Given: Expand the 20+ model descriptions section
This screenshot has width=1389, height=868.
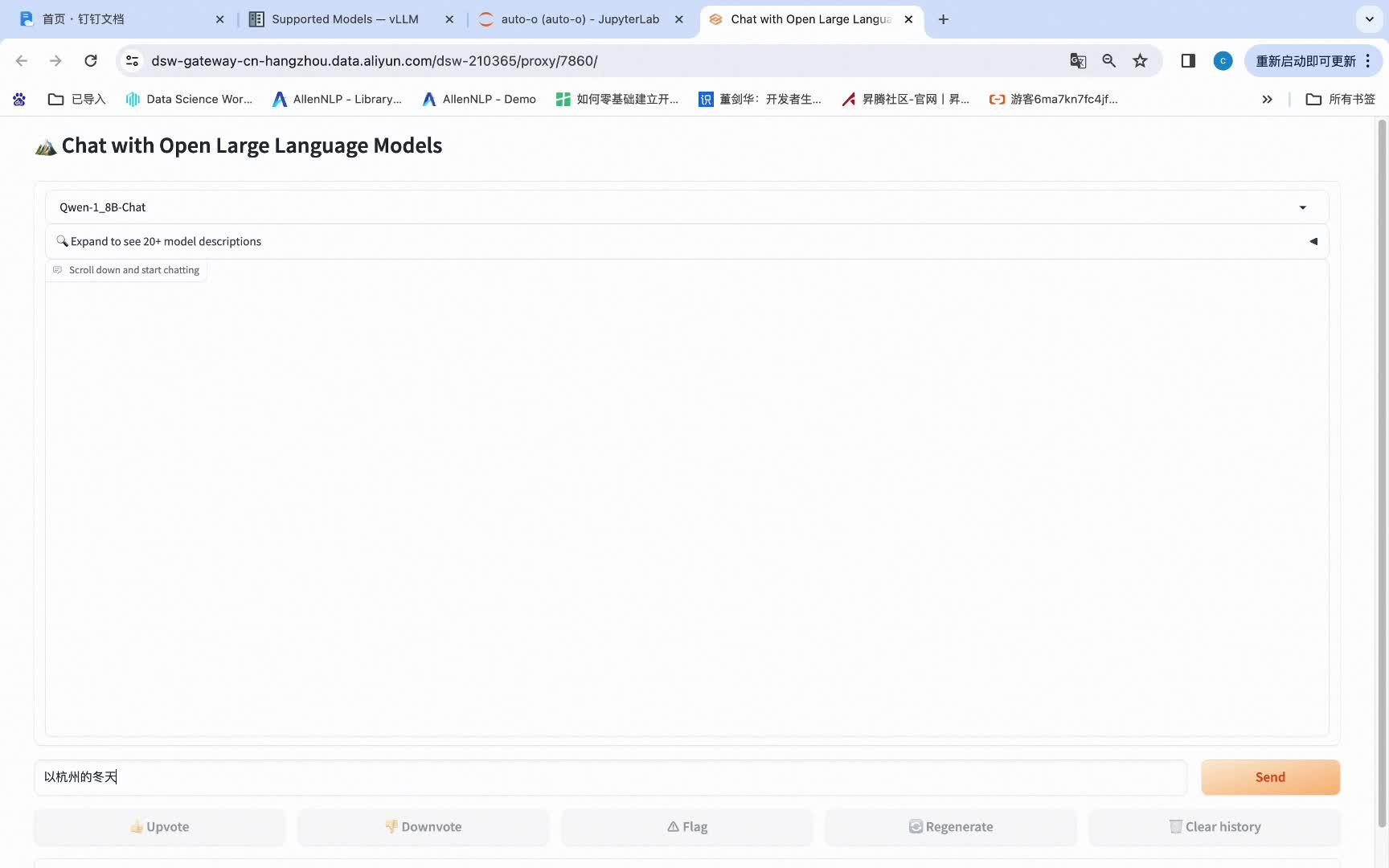Looking at the screenshot, I should click(165, 241).
